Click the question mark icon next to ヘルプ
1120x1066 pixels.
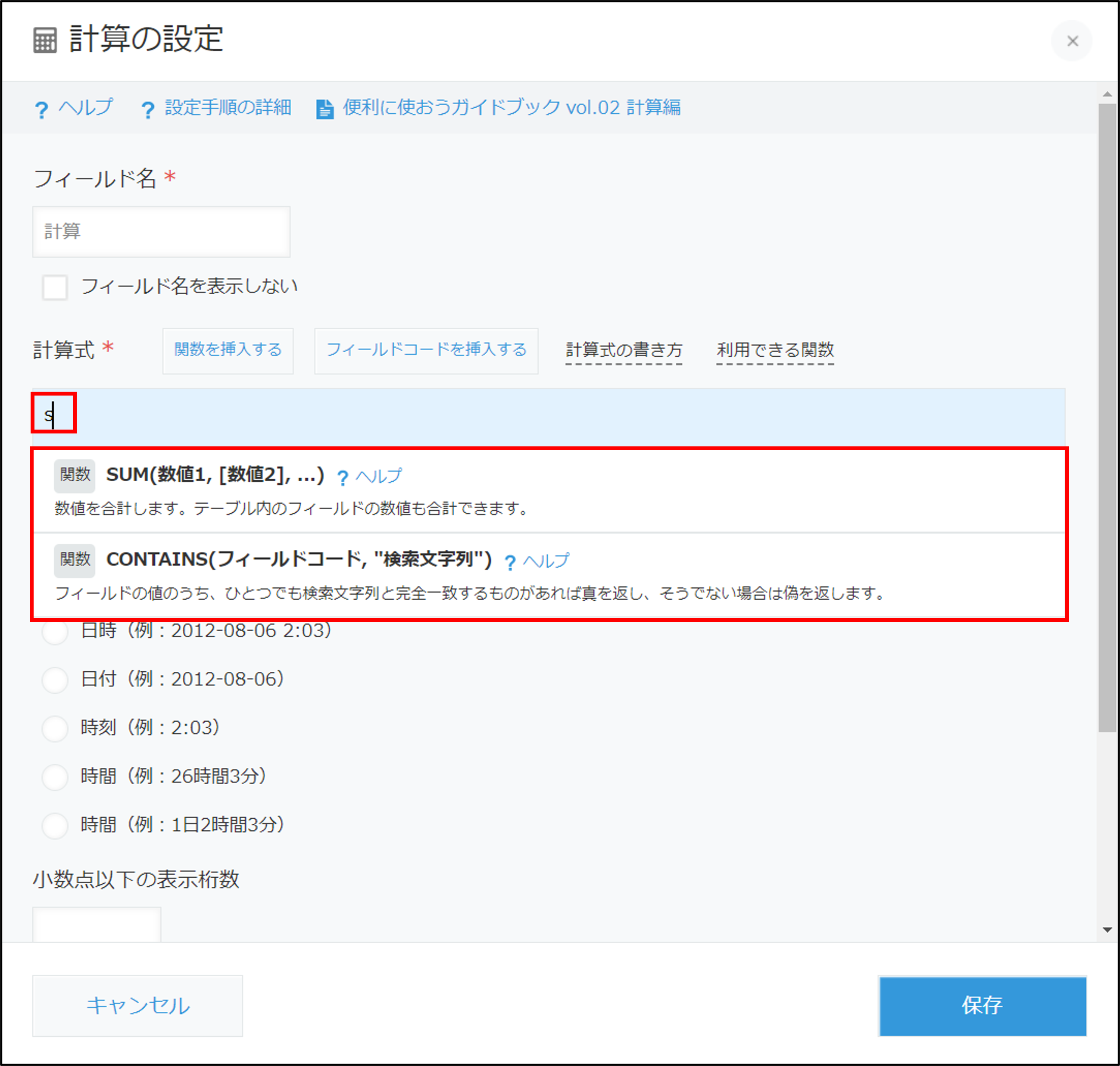click(x=42, y=108)
